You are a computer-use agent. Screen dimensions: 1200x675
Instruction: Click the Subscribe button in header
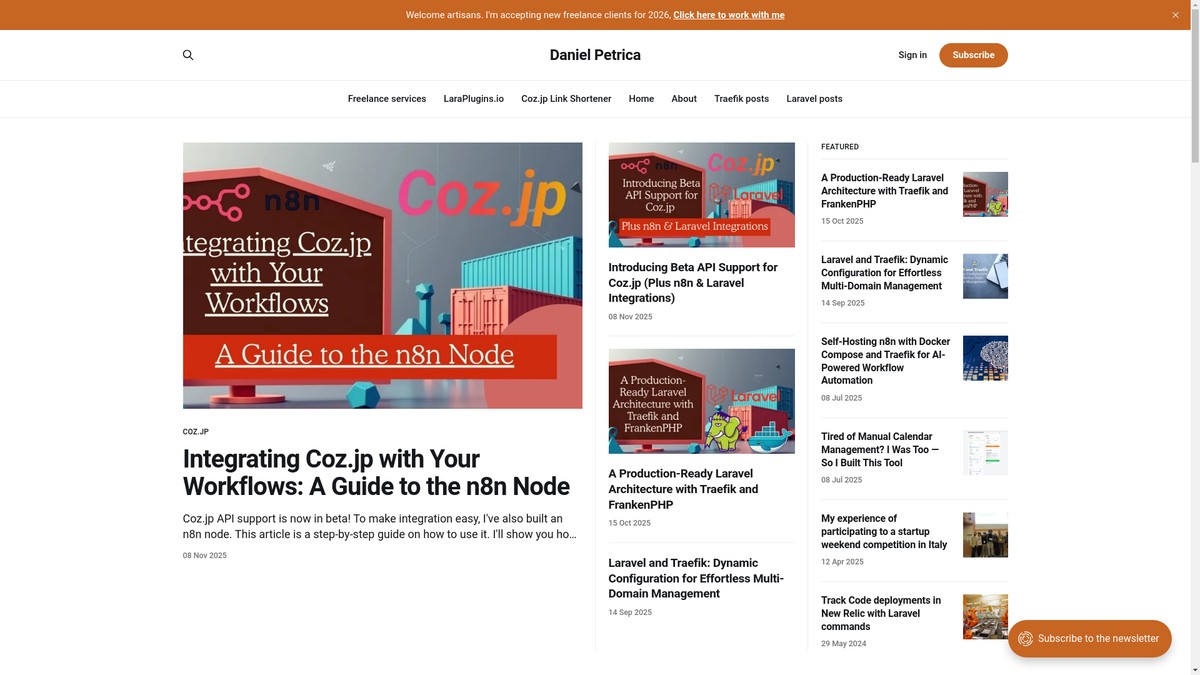[x=973, y=55]
